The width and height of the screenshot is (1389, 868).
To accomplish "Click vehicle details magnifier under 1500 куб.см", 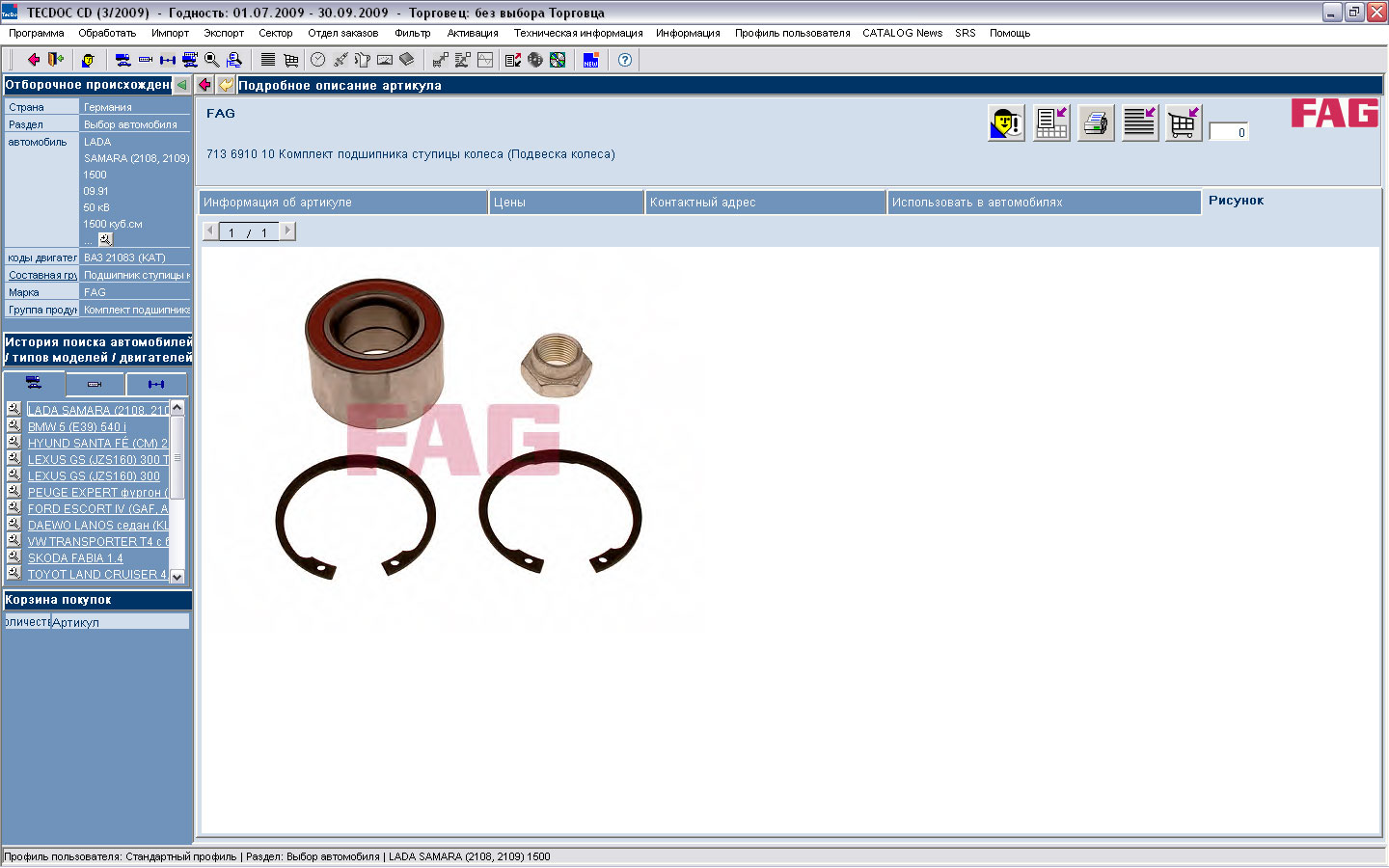I will click(x=105, y=238).
